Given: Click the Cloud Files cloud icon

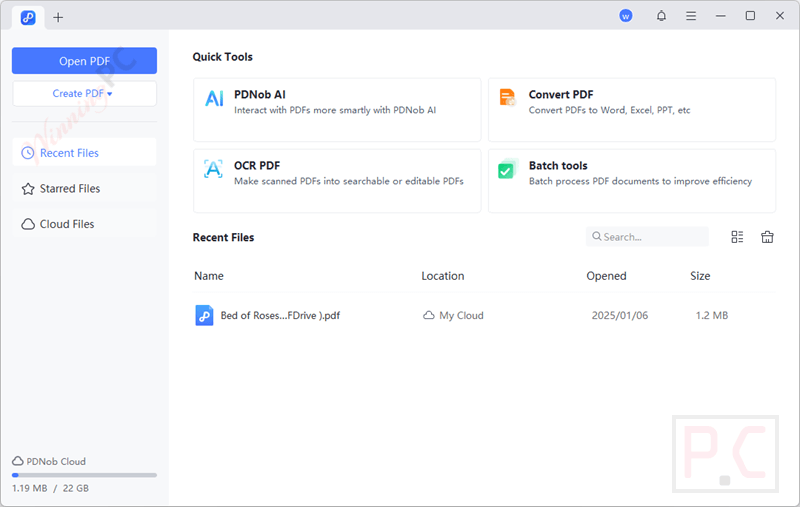Looking at the screenshot, I should [x=28, y=224].
